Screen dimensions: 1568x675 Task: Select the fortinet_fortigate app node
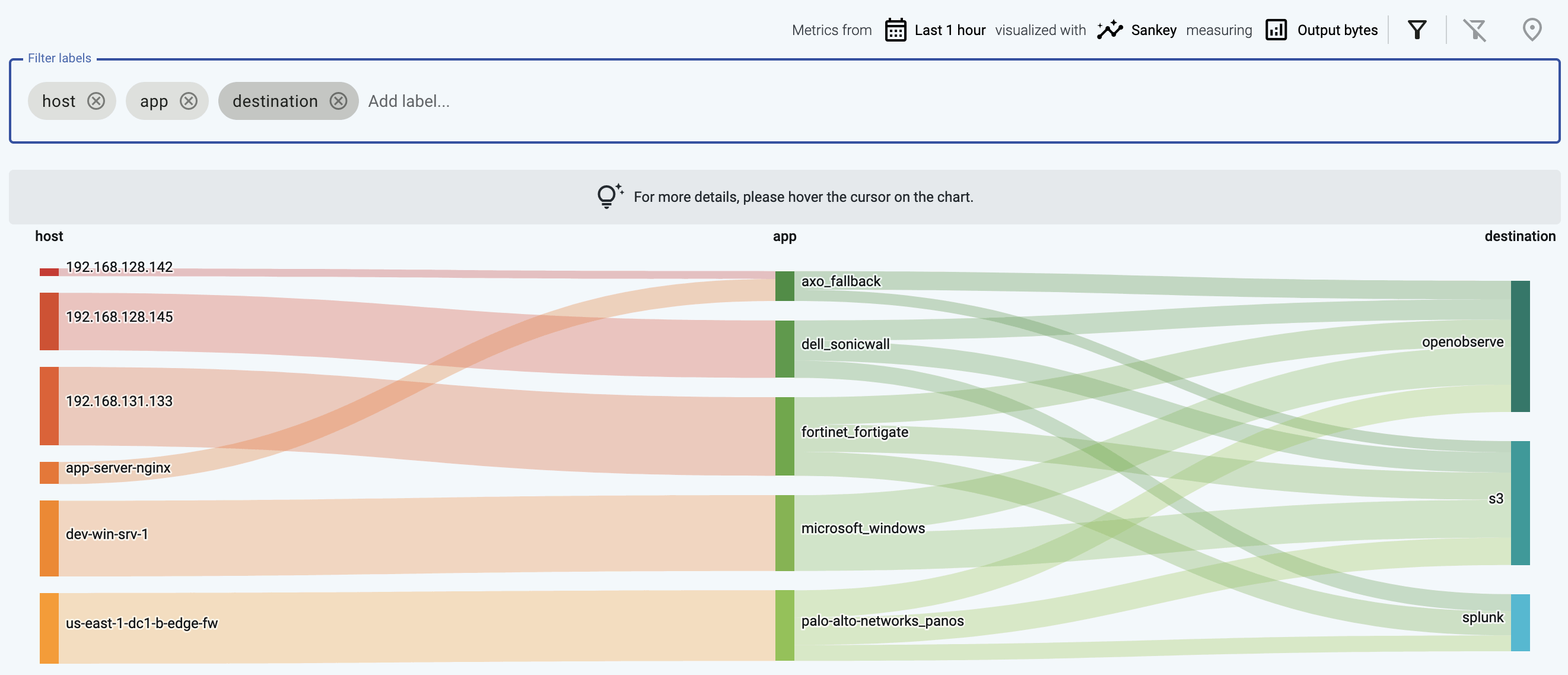[785, 436]
